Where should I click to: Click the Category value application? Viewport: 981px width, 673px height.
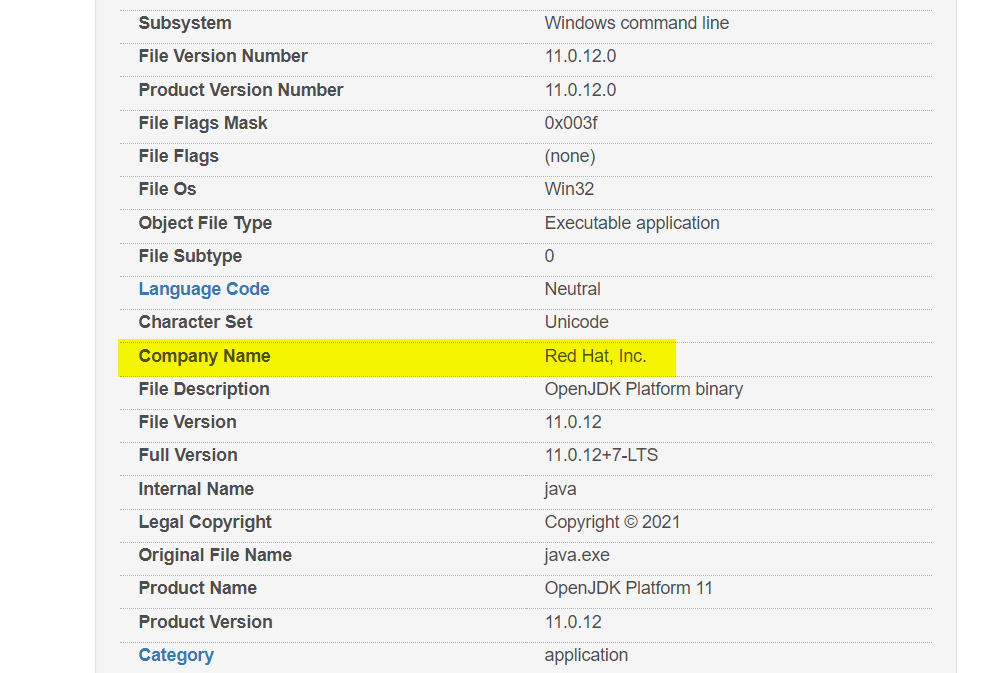coord(586,655)
